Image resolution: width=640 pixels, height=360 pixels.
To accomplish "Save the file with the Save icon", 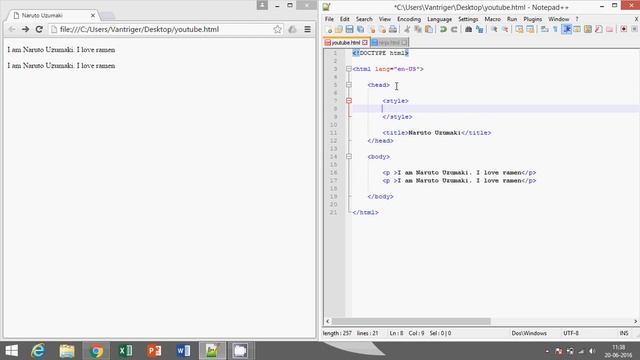I will (349, 29).
